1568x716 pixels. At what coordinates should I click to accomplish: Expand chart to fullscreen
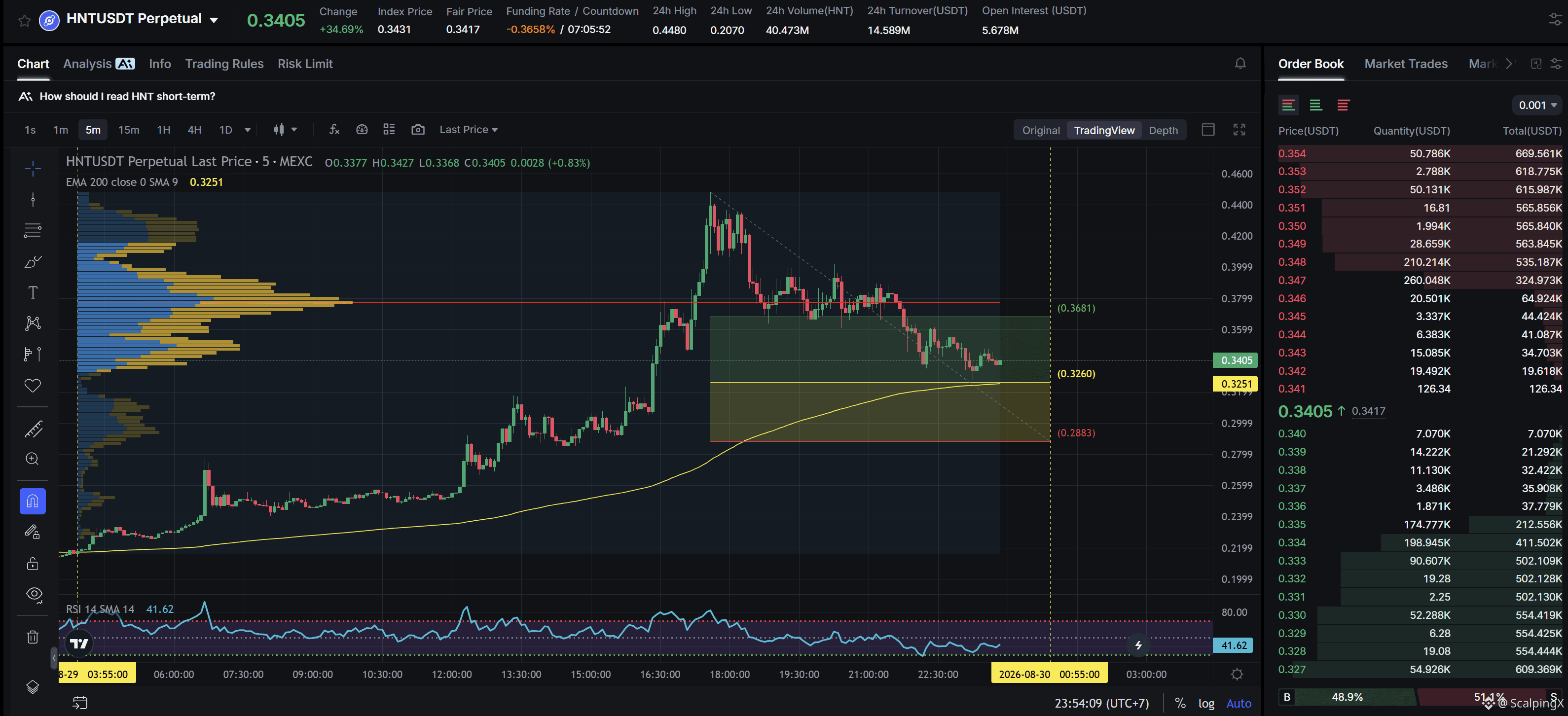(1239, 130)
